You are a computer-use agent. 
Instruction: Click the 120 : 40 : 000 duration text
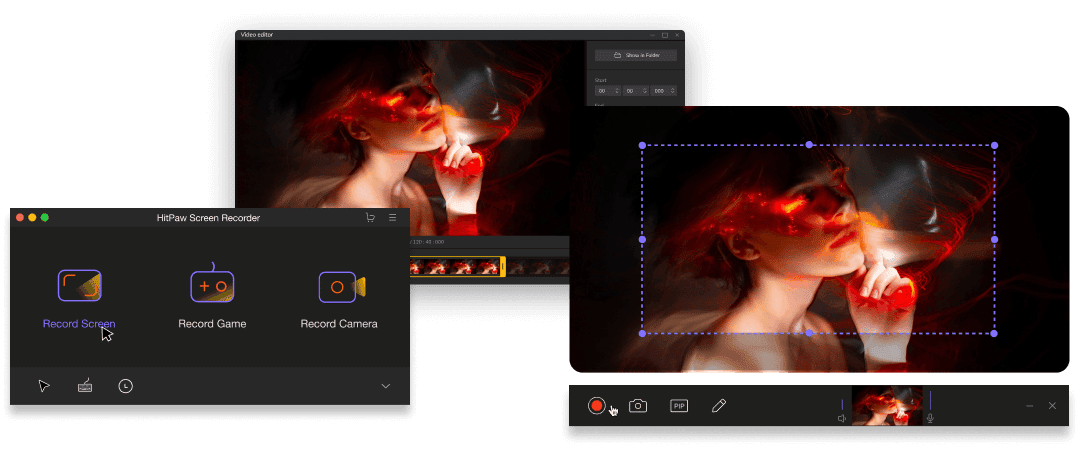tap(429, 242)
